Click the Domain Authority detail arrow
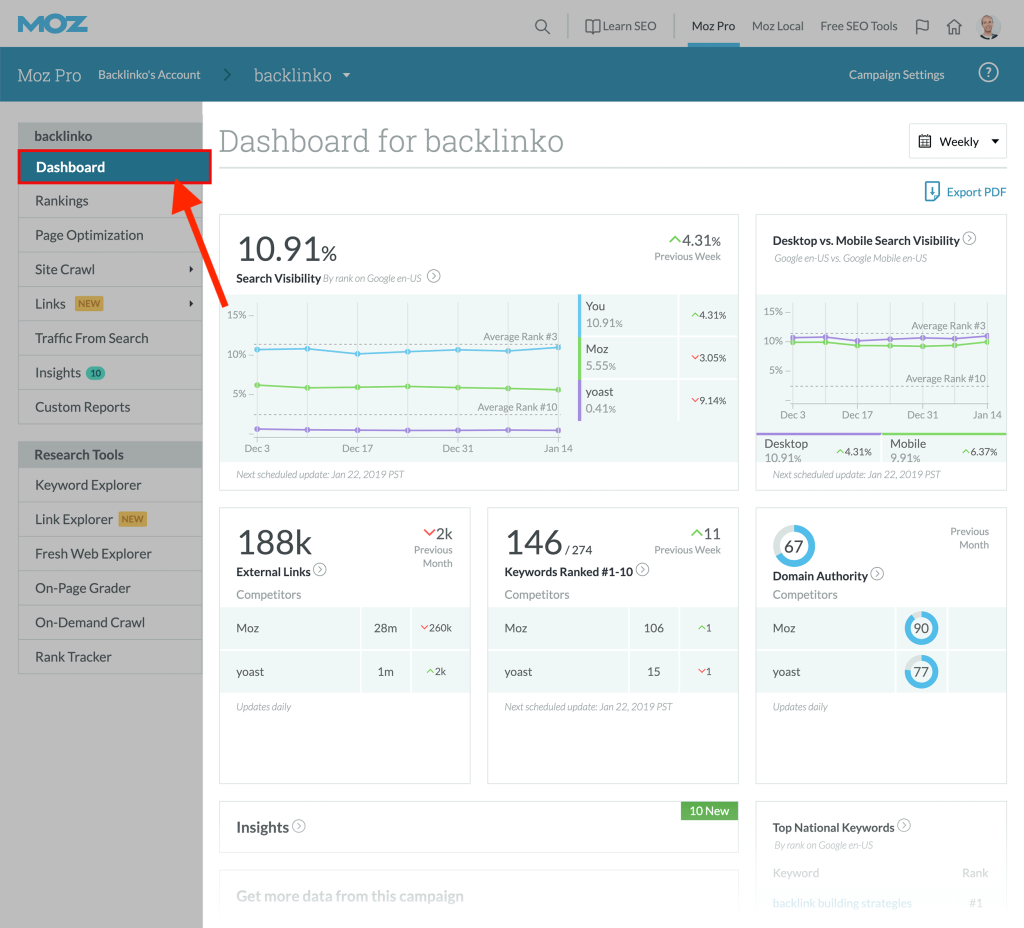The width and height of the screenshot is (1024, 928). (878, 574)
